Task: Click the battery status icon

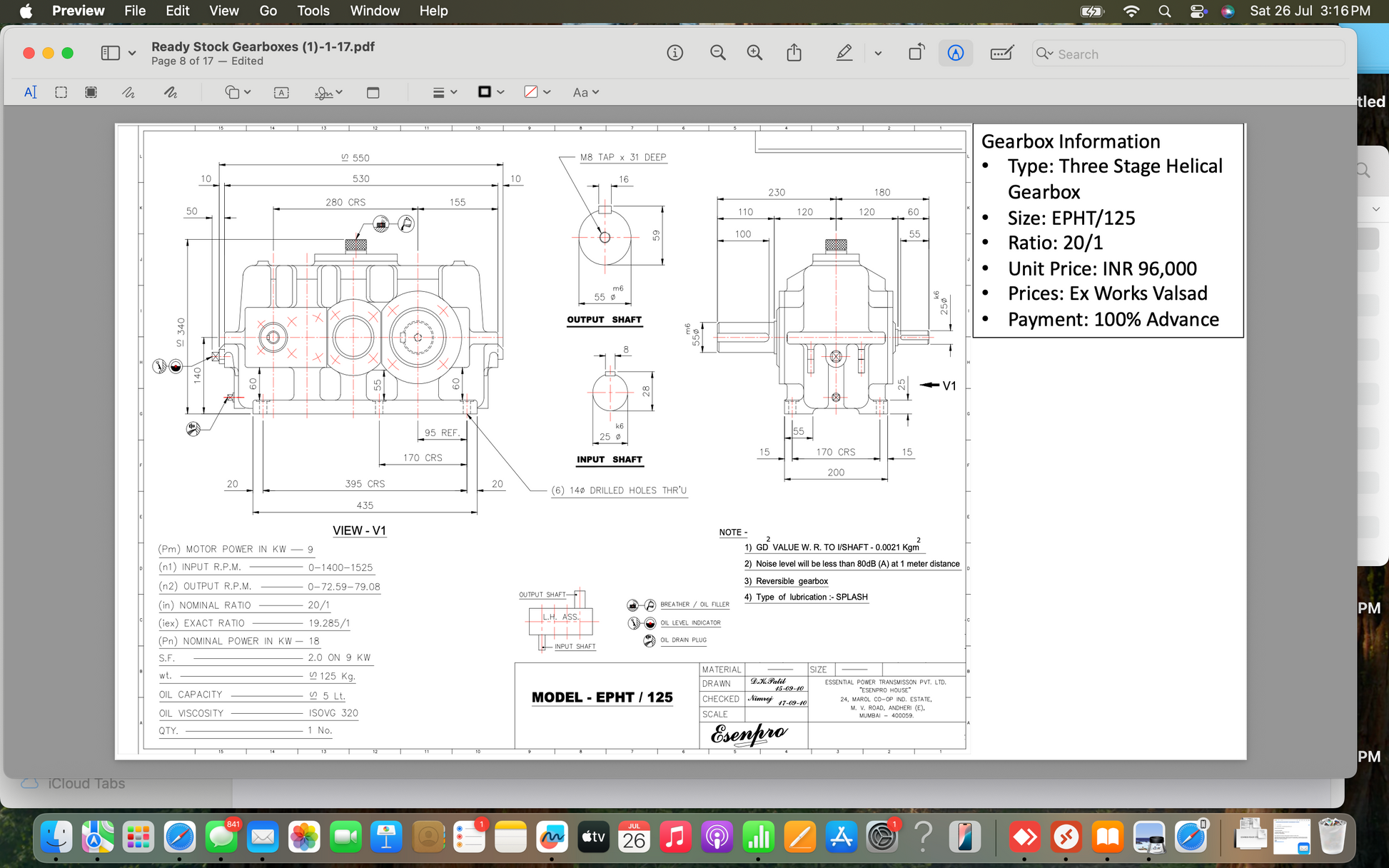Action: (1093, 11)
